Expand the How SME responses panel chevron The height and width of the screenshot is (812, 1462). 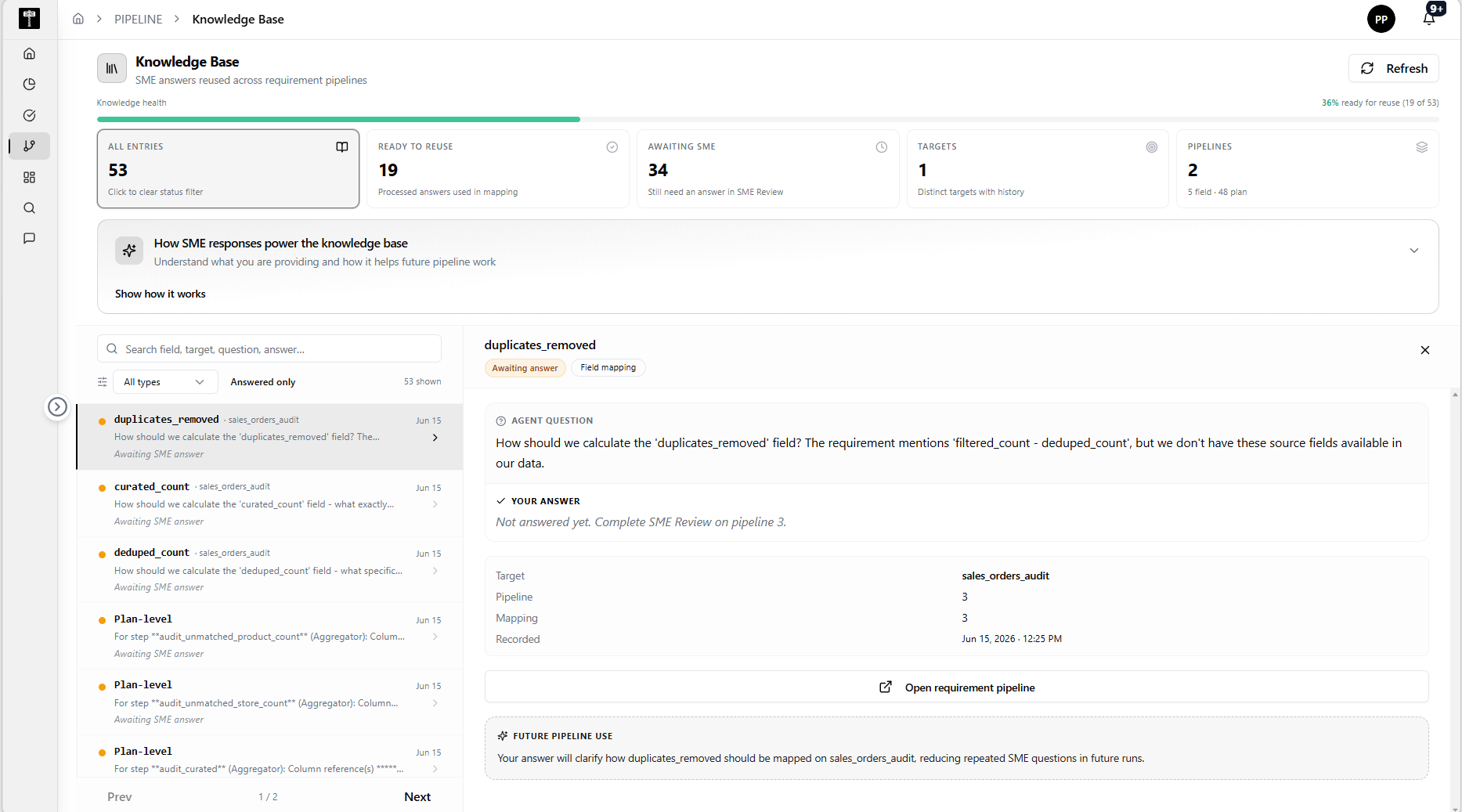[x=1414, y=251]
